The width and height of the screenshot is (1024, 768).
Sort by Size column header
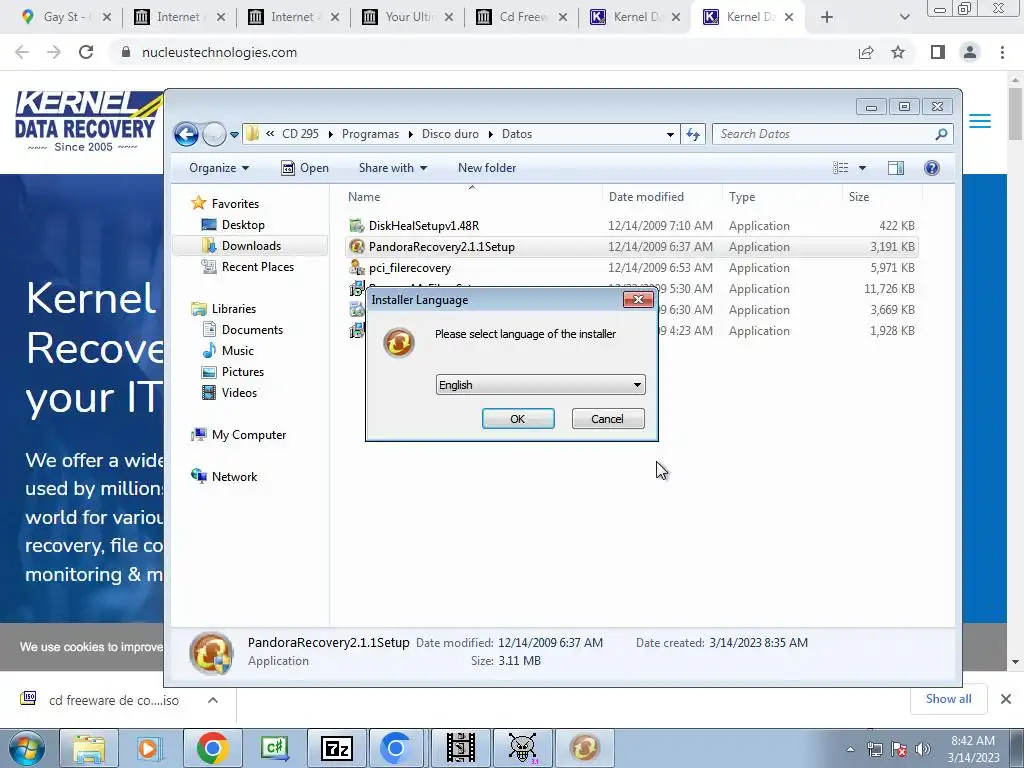859,197
